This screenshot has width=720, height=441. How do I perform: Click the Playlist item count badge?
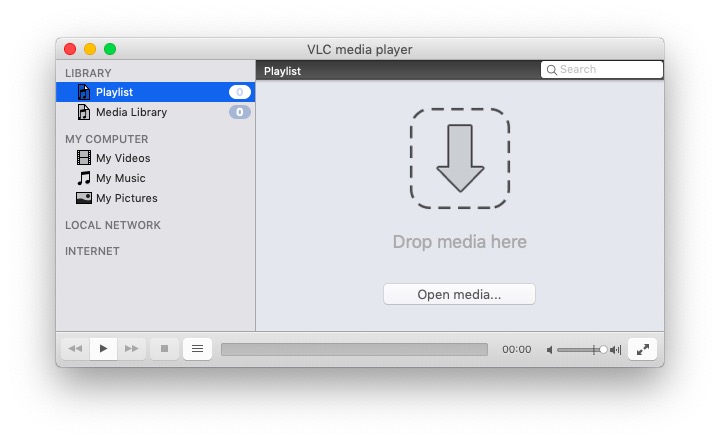pos(240,92)
